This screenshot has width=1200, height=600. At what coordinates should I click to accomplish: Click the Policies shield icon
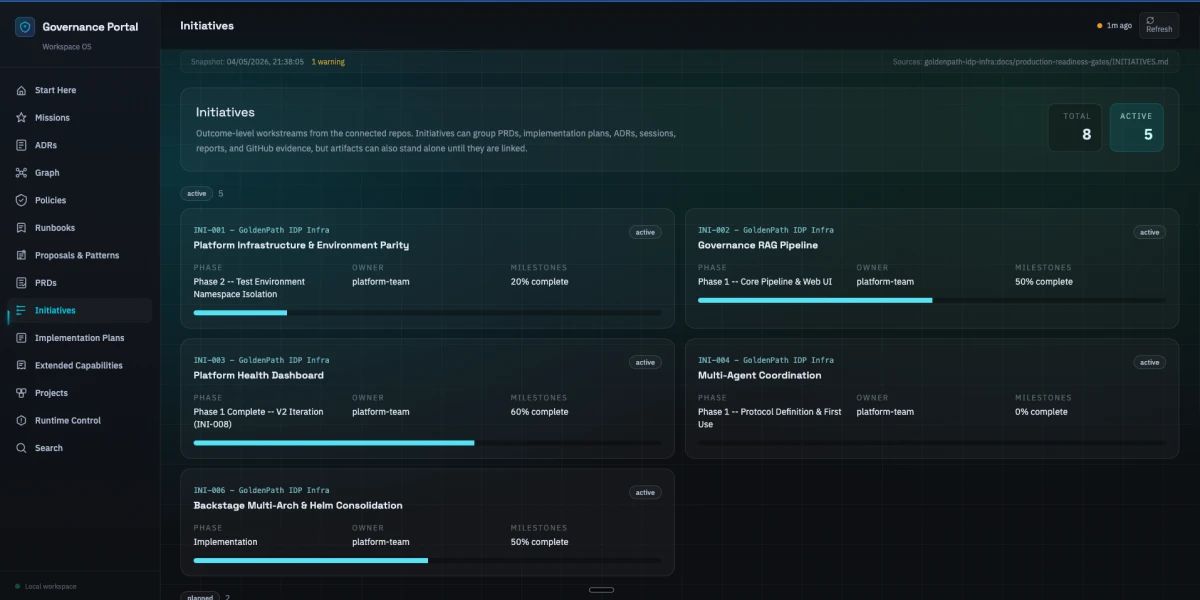21,200
